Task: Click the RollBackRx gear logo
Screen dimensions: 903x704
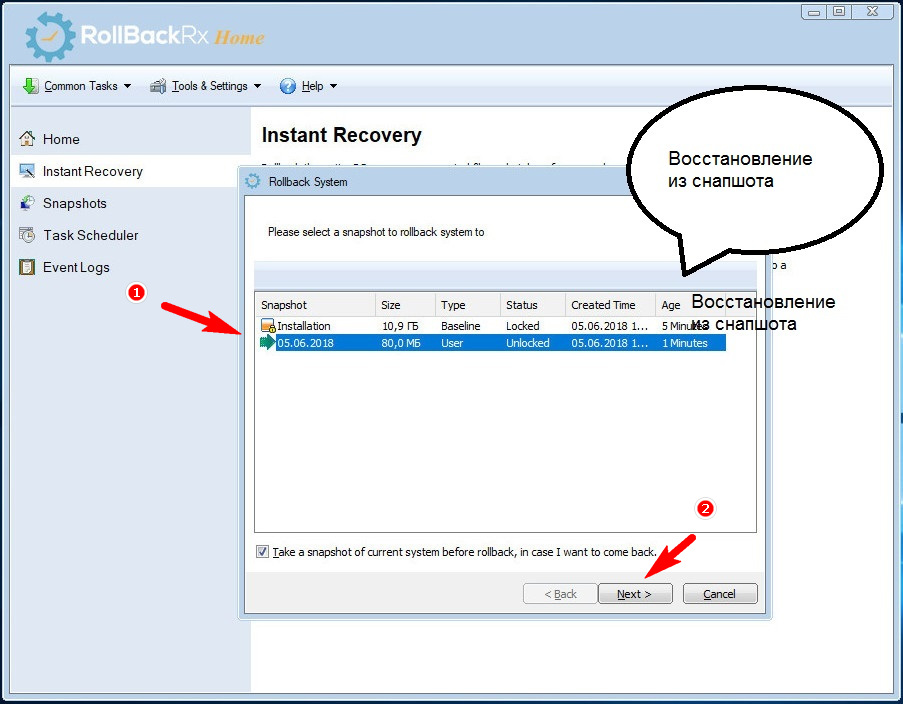Action: pos(50,36)
